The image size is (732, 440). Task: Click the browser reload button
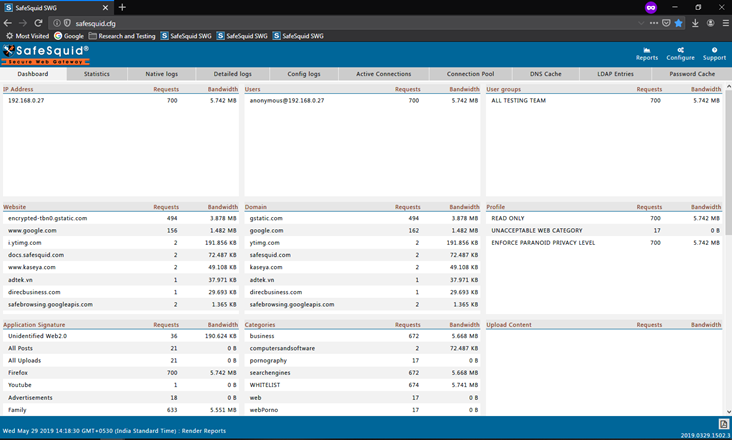(x=38, y=22)
